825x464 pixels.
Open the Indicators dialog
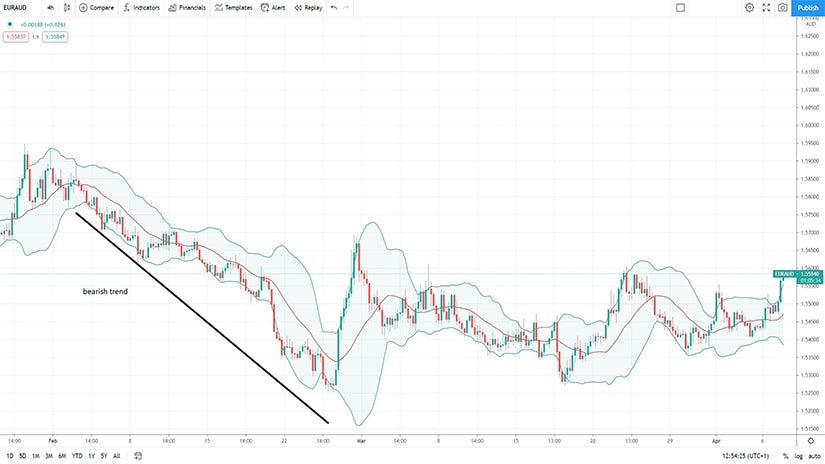point(141,8)
